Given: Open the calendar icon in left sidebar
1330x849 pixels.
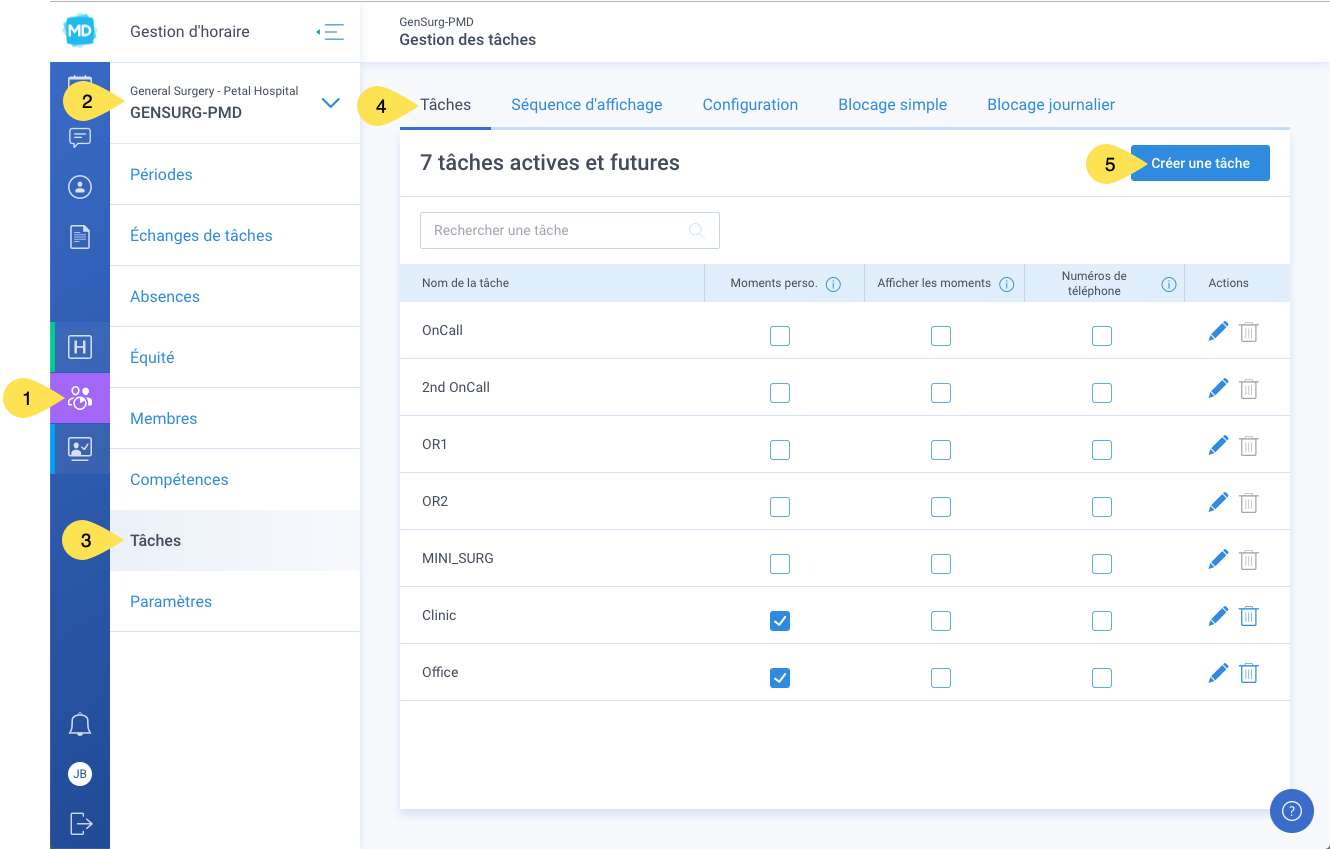Looking at the screenshot, I should click(x=80, y=84).
